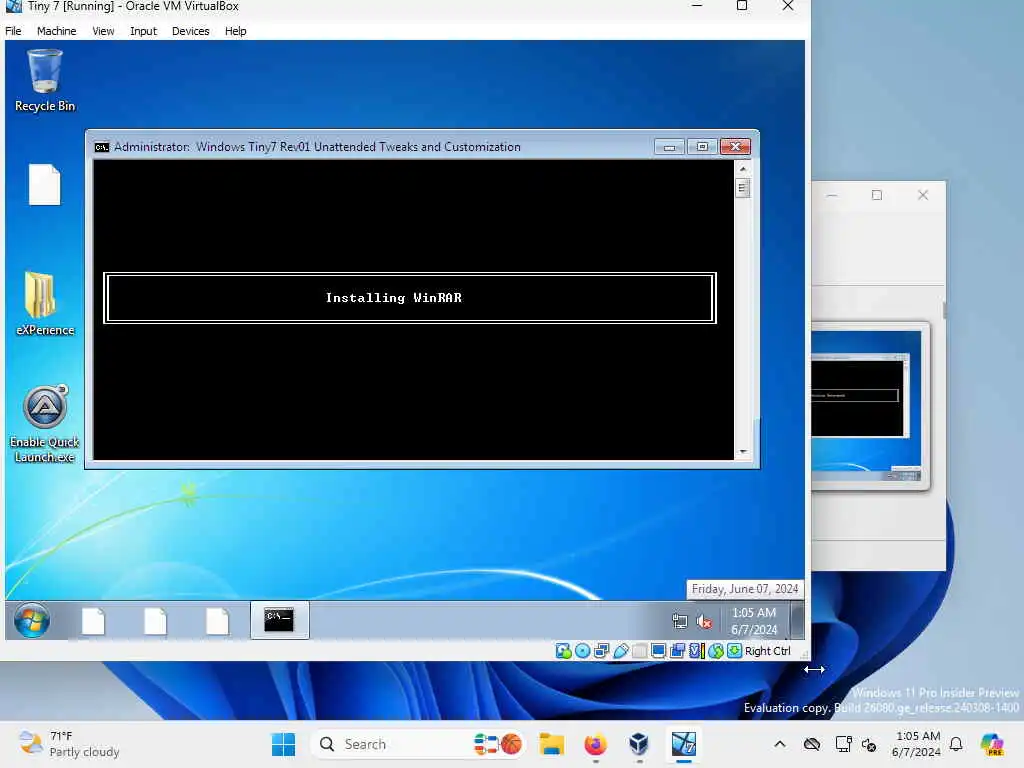Click the console scrollbar down arrow
1024x768 pixels.
743,451
